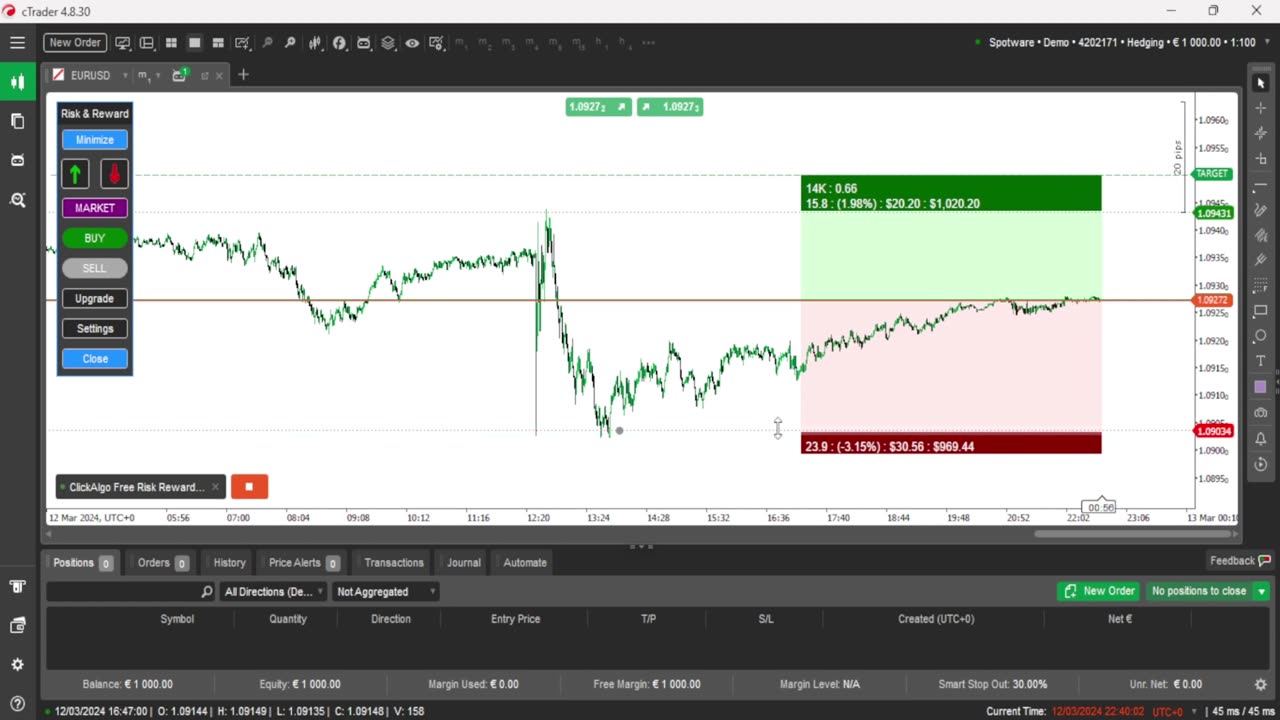Select multi-chart grid layout mode

pos(171,43)
